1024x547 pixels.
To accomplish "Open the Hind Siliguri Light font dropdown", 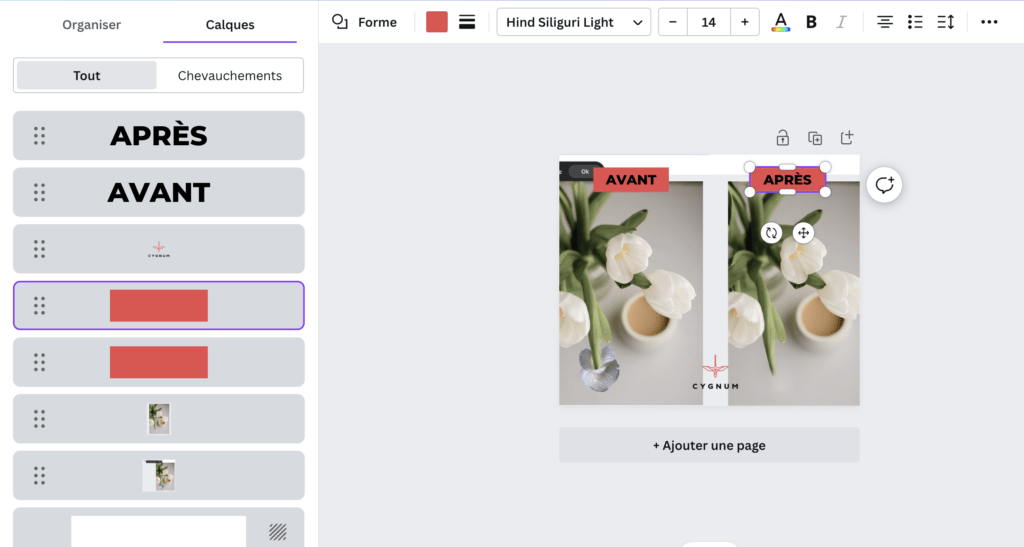I will 573,22.
